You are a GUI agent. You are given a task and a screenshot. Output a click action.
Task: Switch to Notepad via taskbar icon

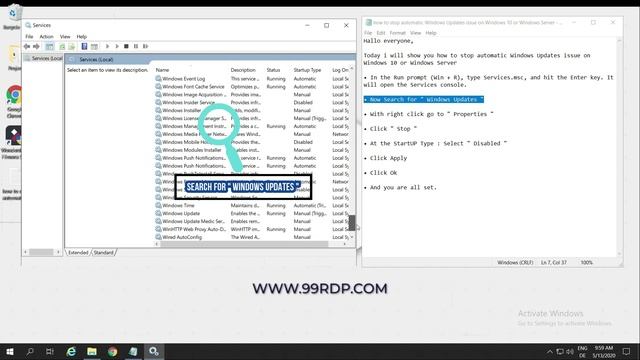(133, 351)
